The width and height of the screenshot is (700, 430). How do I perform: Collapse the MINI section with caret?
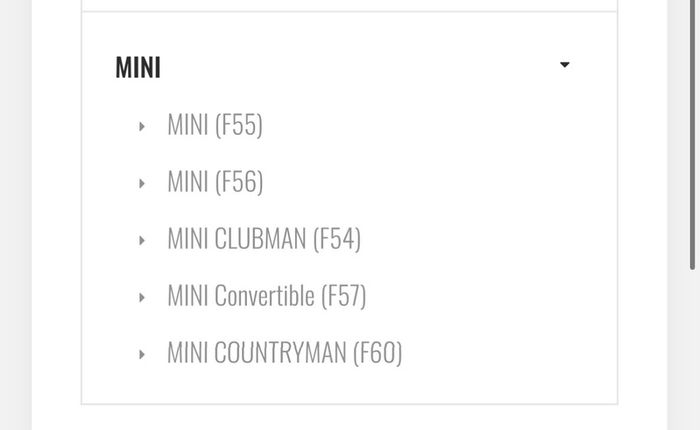click(x=565, y=65)
